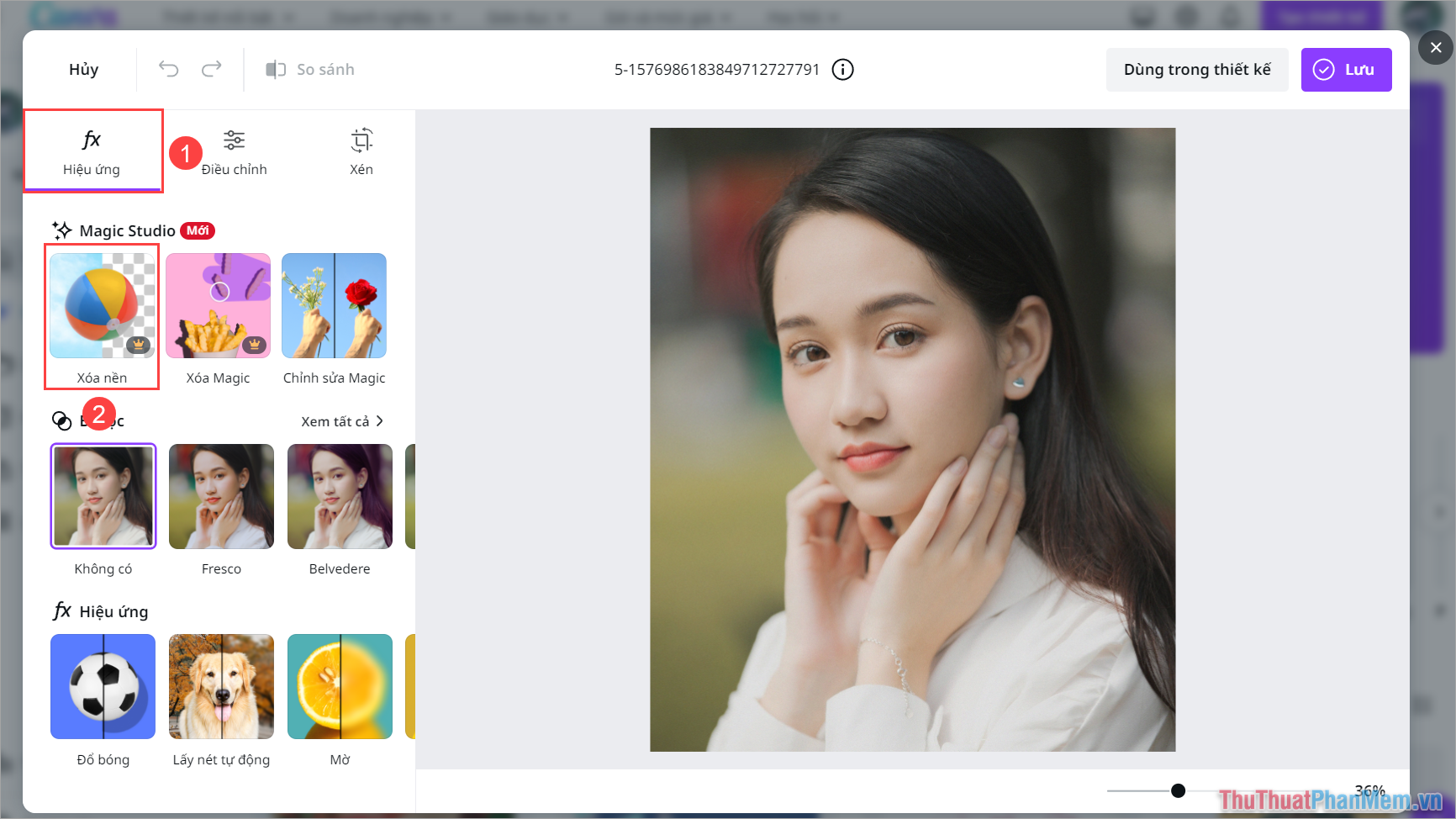Viewport: 1456px width, 819px height.
Task: Undo the last edit
Action: tap(169, 69)
